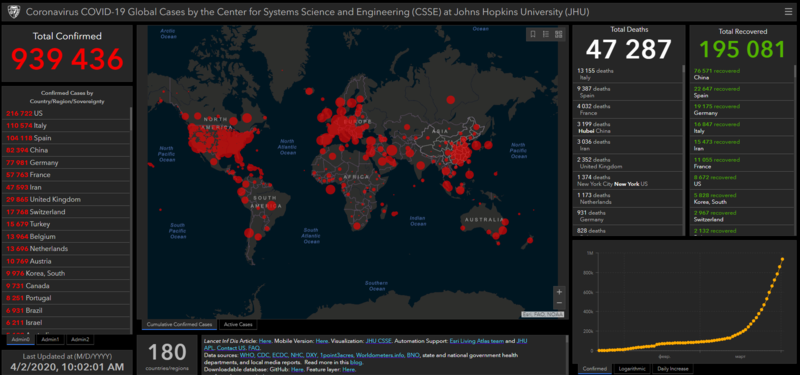Switch to Active Cases map tab
This screenshot has height=375, width=800.
click(238, 324)
